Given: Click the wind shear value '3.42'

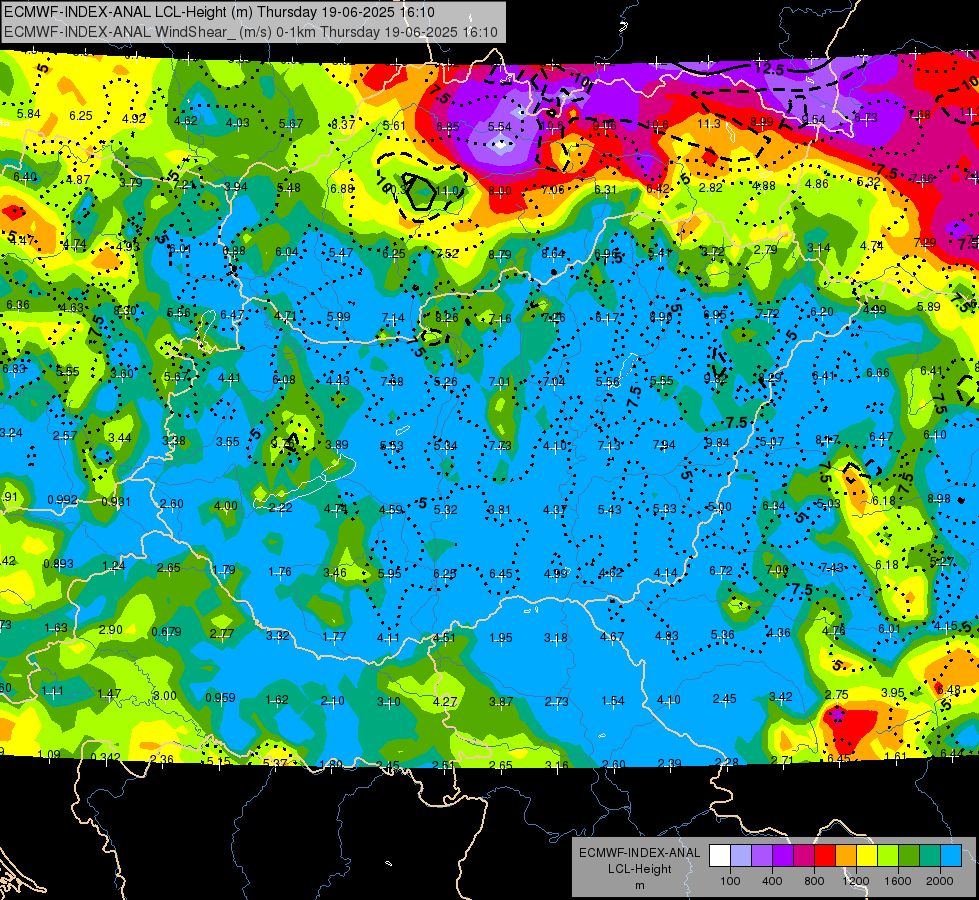Looking at the screenshot, I should pyautogui.click(x=780, y=696).
